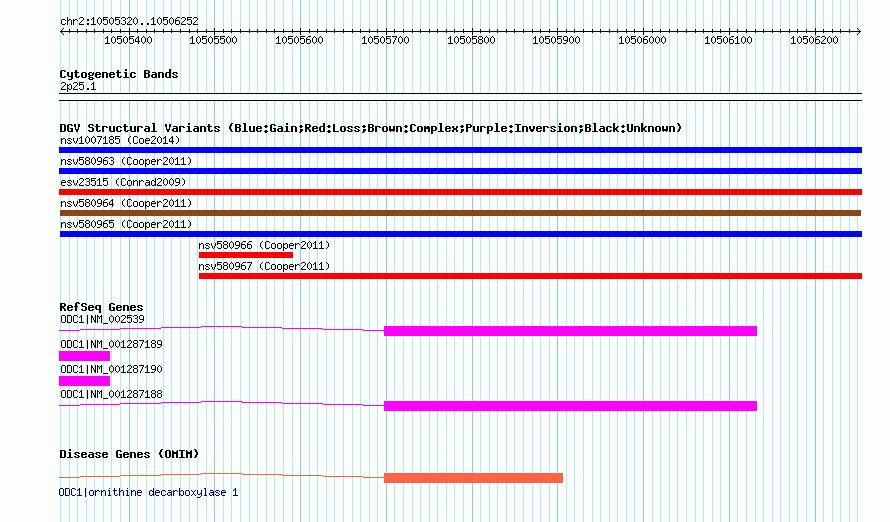Screen dimensions: 890x522
Task: Click the magenta exon under ODC1|NM_001287189
Action: pos(85,356)
